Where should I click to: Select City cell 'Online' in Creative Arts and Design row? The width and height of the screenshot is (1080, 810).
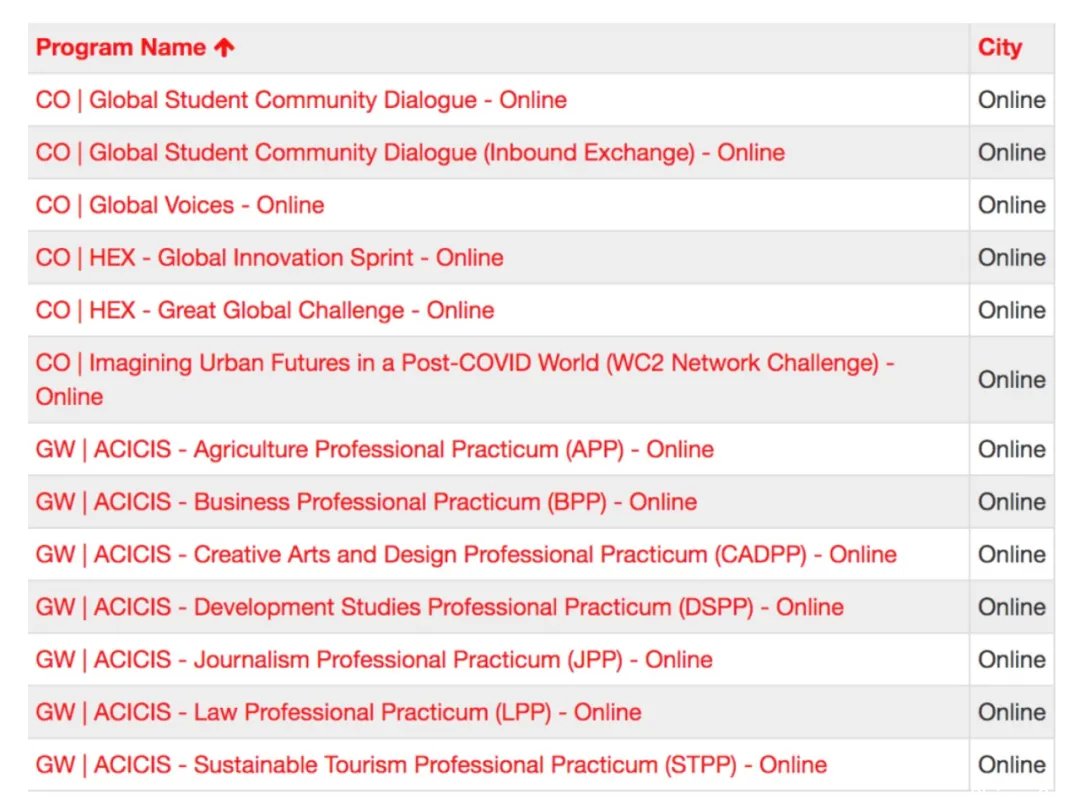pyautogui.click(x=1012, y=554)
